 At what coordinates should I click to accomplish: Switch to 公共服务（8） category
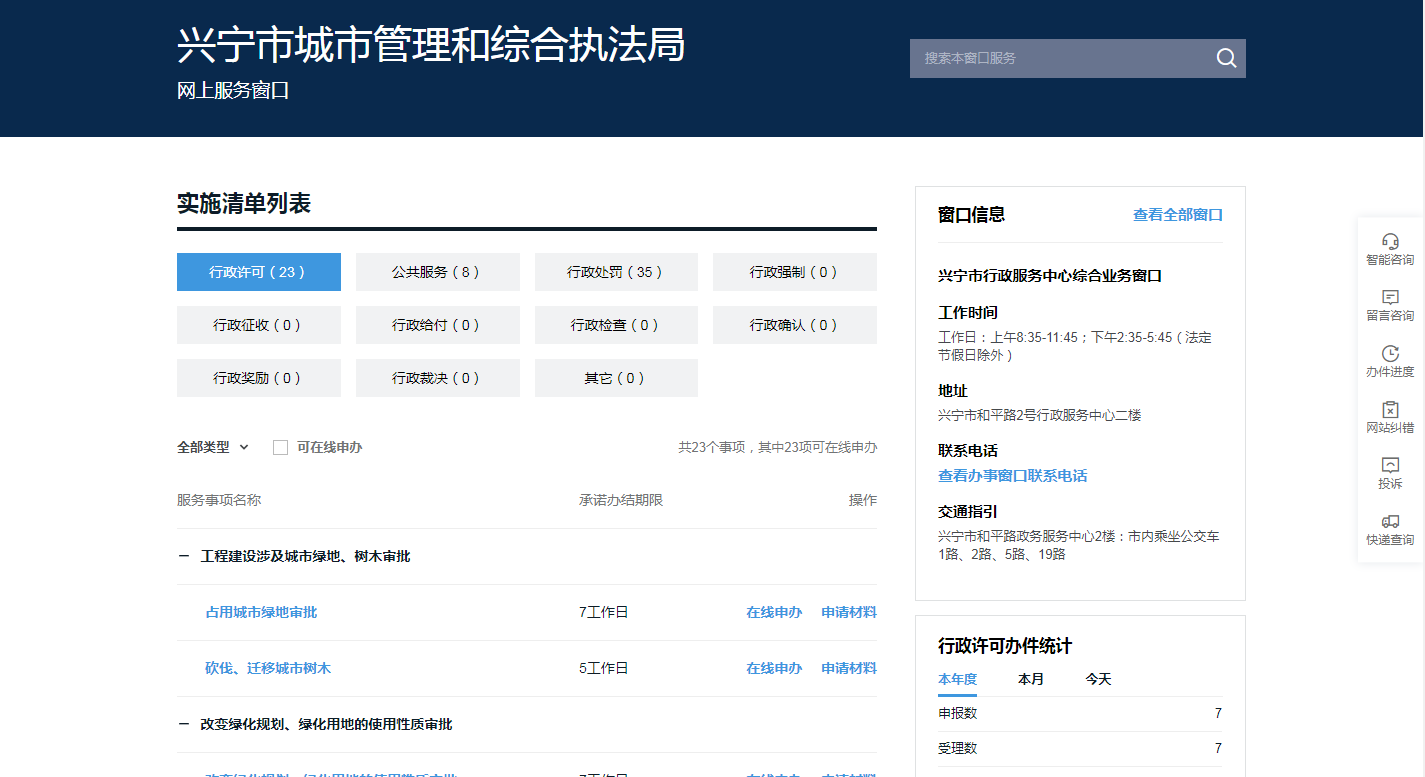click(438, 272)
